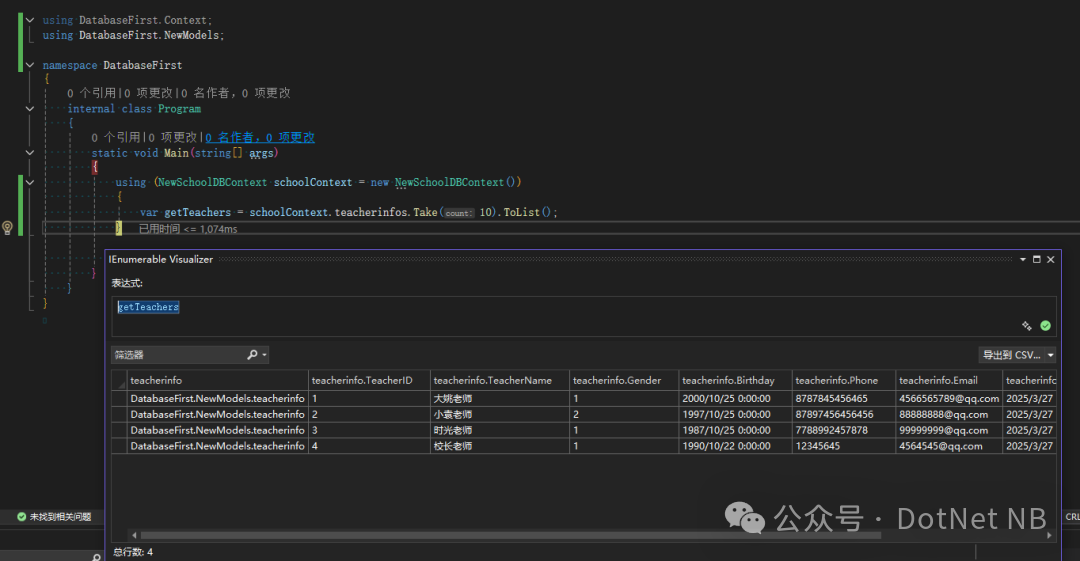
Task: Open the filter search options dropdown arrow
Action: (x=264, y=355)
